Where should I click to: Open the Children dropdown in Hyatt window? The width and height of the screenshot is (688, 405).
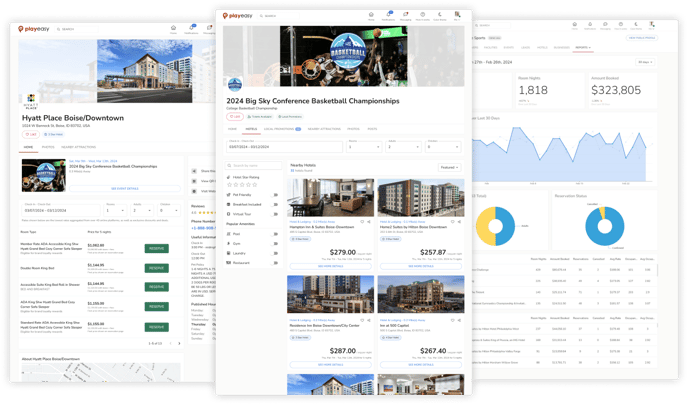click(x=169, y=210)
